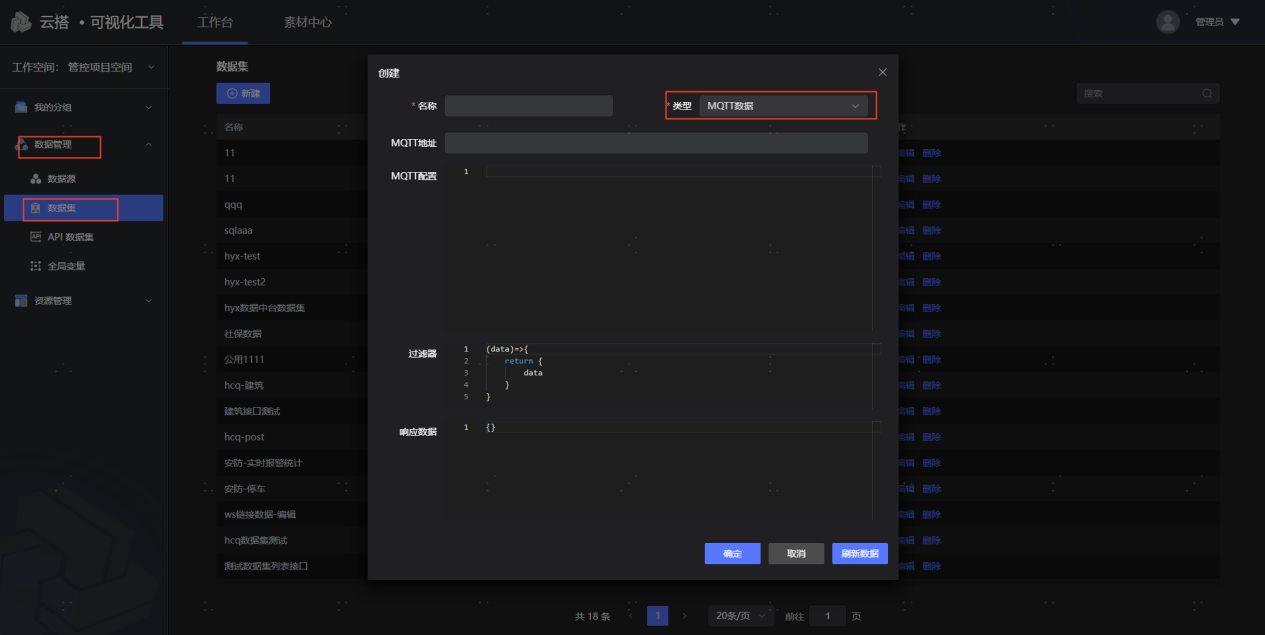The width and height of the screenshot is (1265, 635).
Task: Open 数据源 in the sidebar
Action: [x=61, y=179]
